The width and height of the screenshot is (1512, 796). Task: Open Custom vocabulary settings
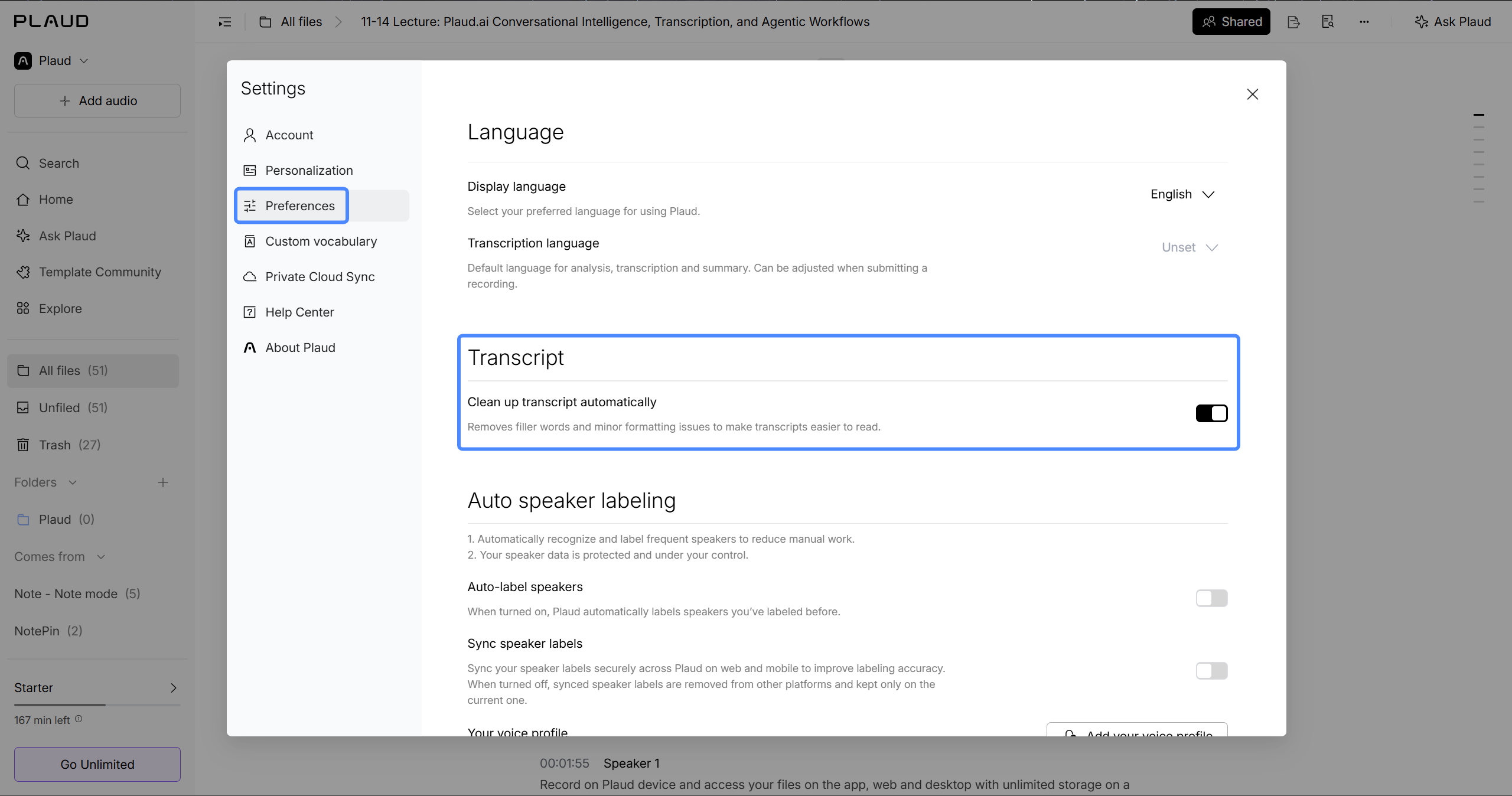pos(322,242)
